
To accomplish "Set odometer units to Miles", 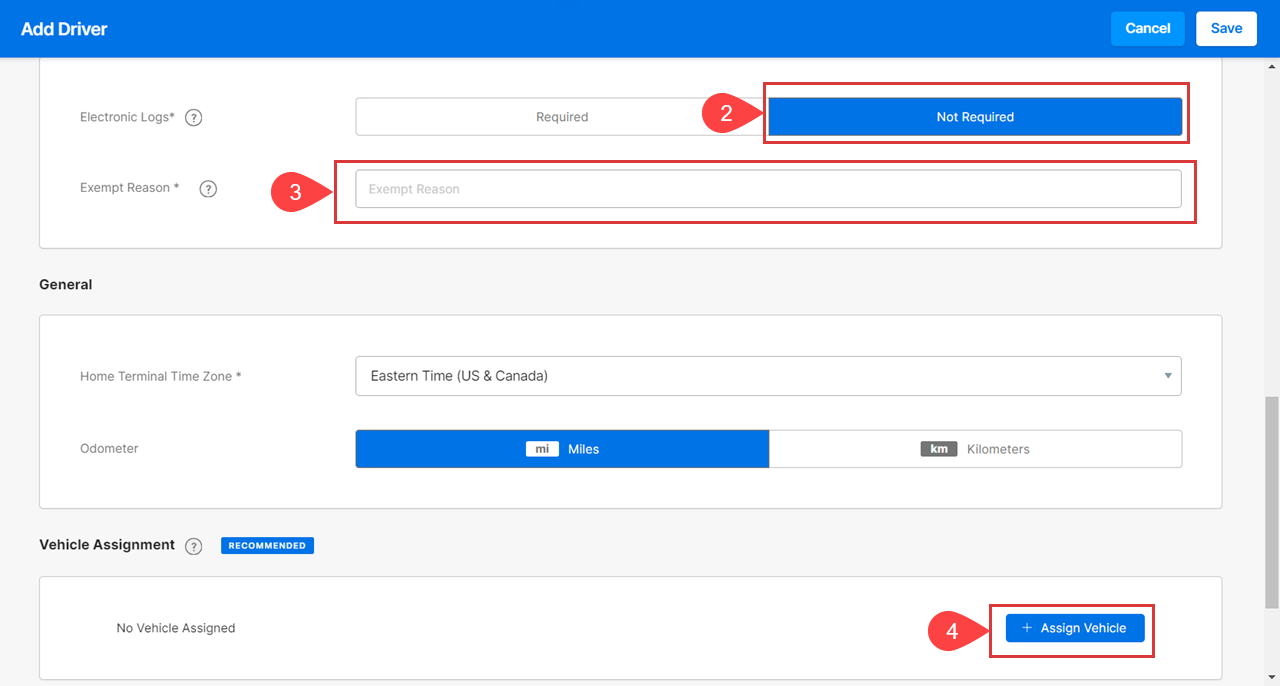I will (562, 449).
